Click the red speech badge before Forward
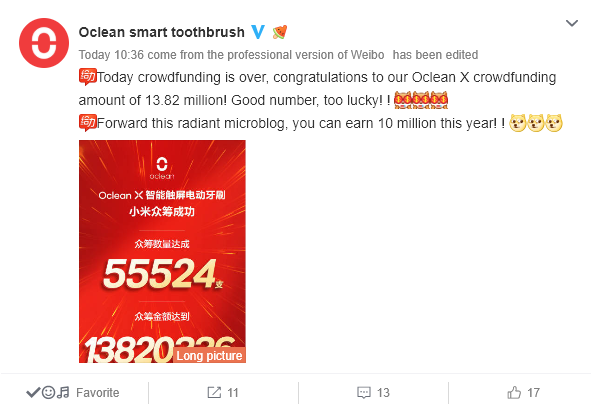592x410 pixels. coord(88,123)
